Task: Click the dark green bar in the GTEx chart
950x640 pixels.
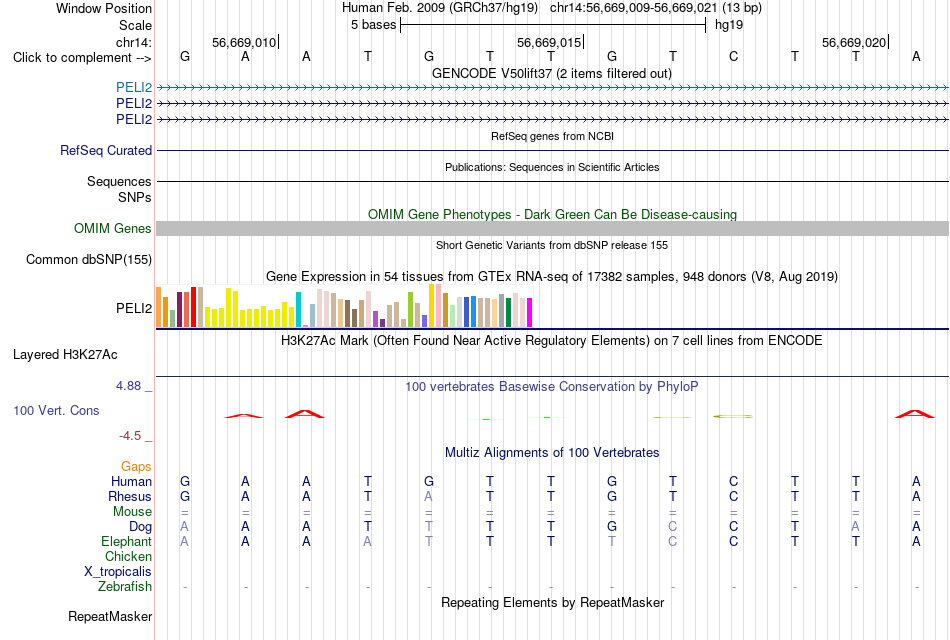Action: pyautogui.click(x=508, y=312)
